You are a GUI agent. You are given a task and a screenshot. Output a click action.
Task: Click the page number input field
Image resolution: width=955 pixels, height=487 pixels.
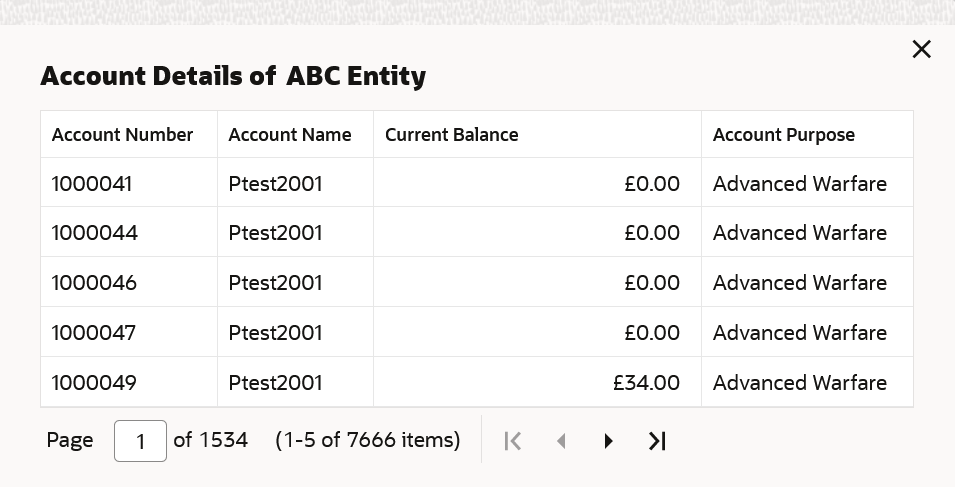pos(140,441)
